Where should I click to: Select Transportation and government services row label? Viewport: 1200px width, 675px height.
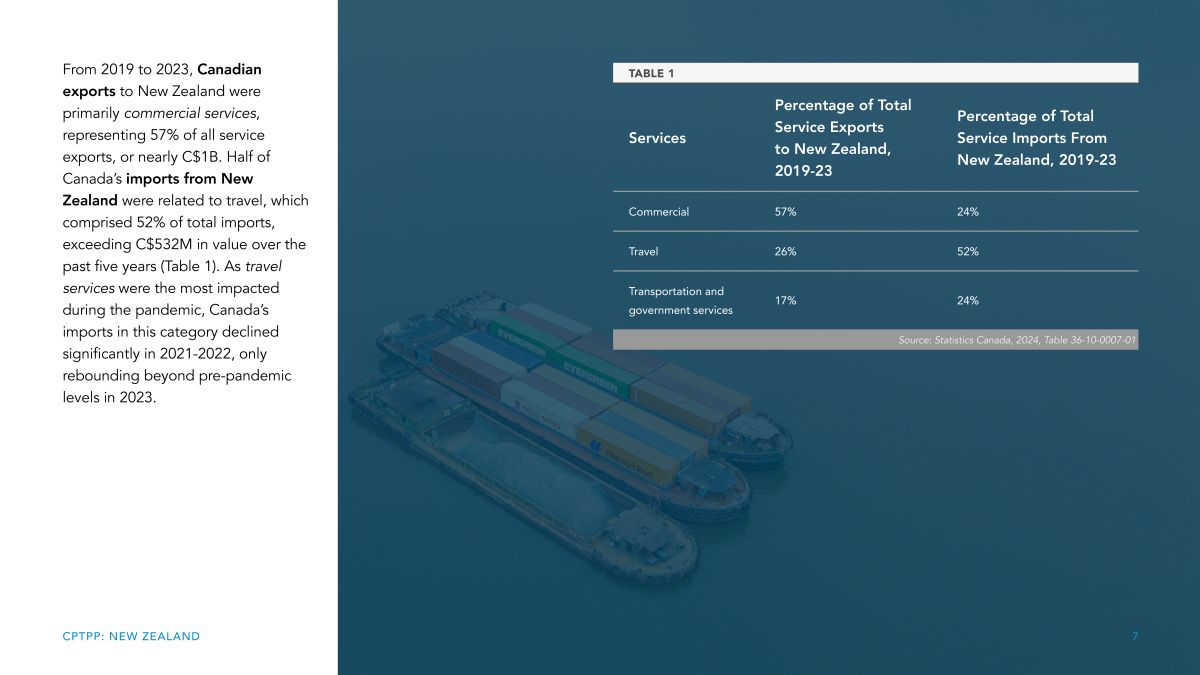[x=680, y=300]
